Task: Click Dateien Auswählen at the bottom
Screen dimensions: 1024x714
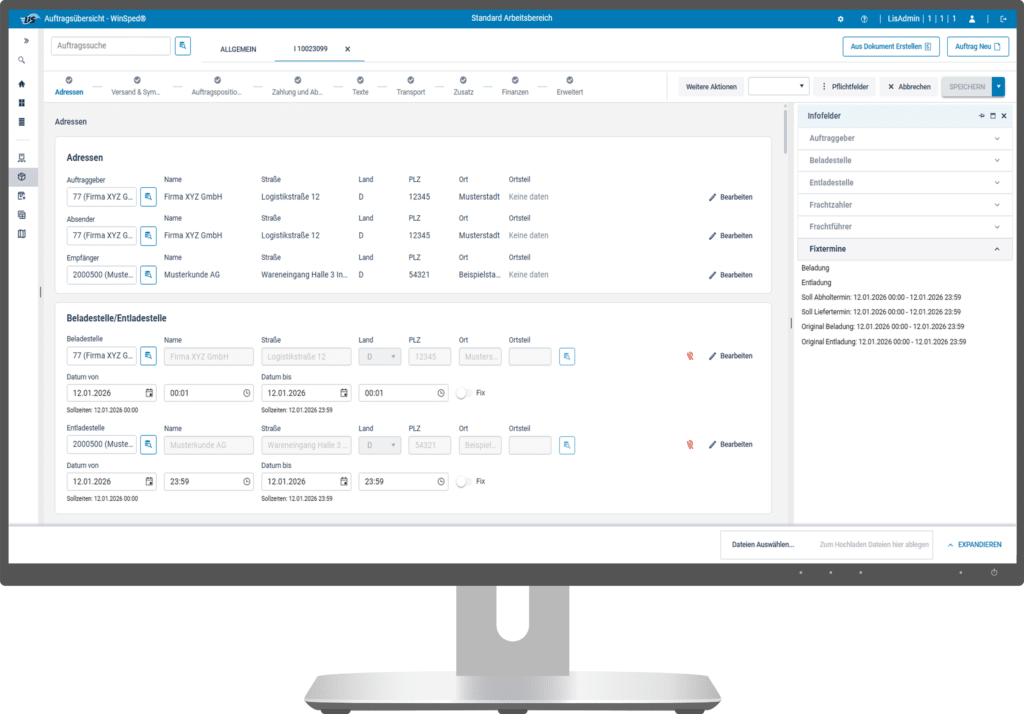Action: click(765, 544)
